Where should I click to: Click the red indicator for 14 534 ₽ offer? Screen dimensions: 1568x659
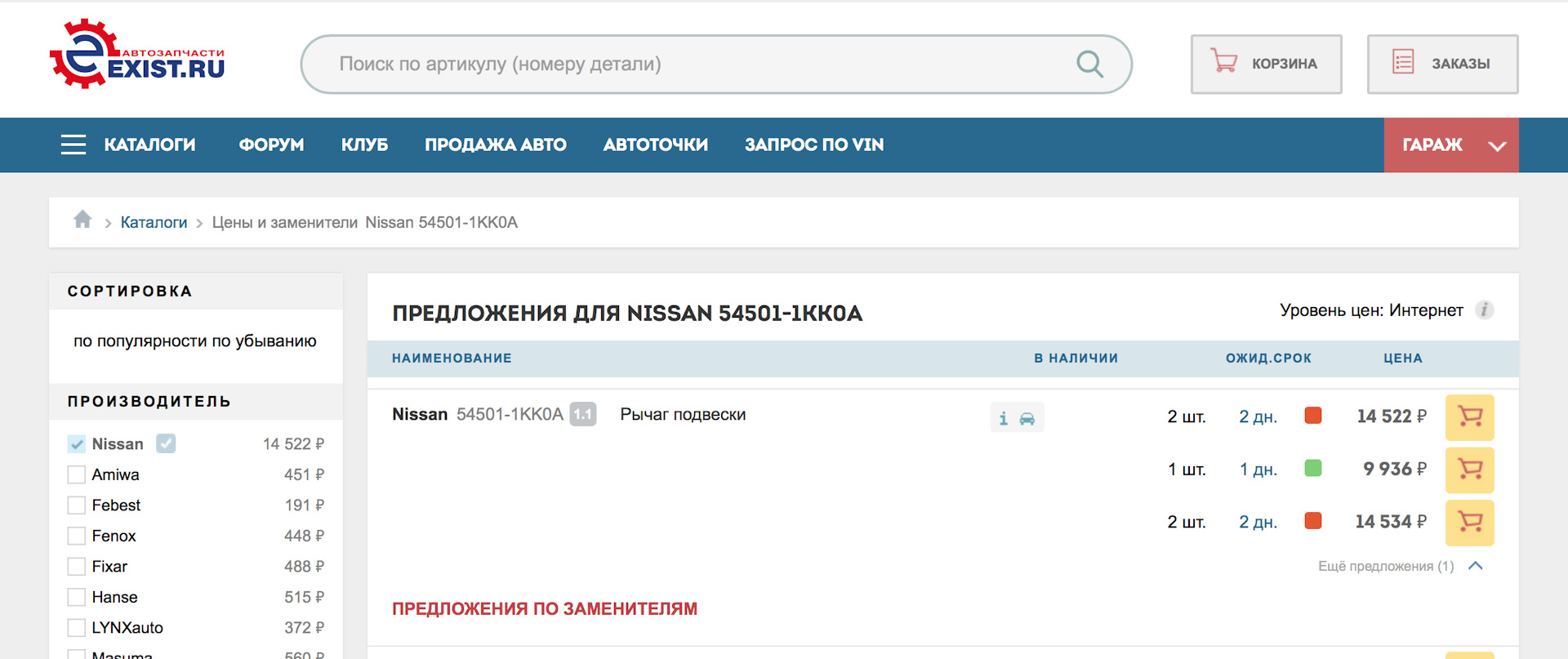coord(1313,521)
